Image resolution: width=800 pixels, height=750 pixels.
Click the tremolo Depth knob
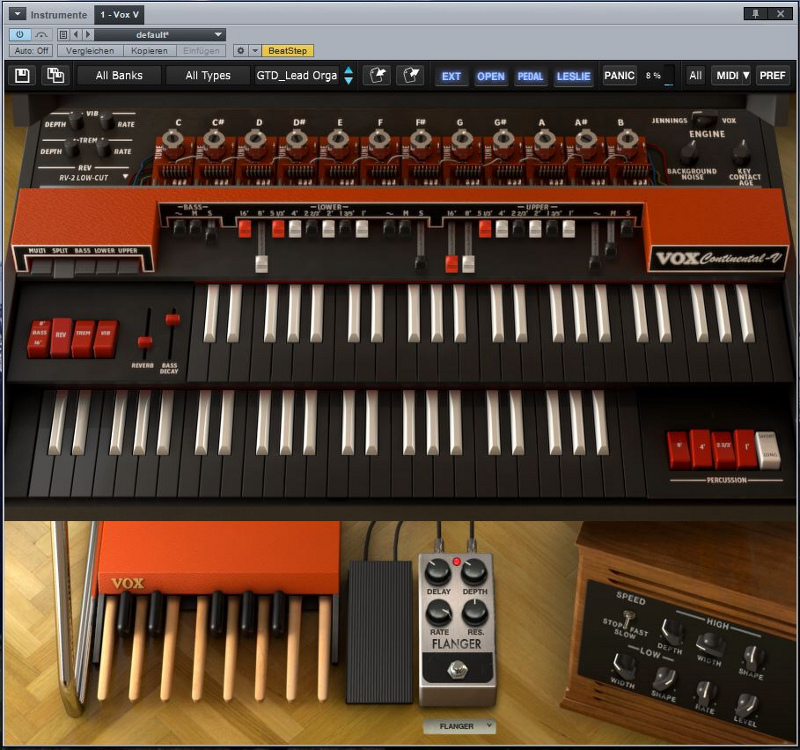click(x=72, y=148)
